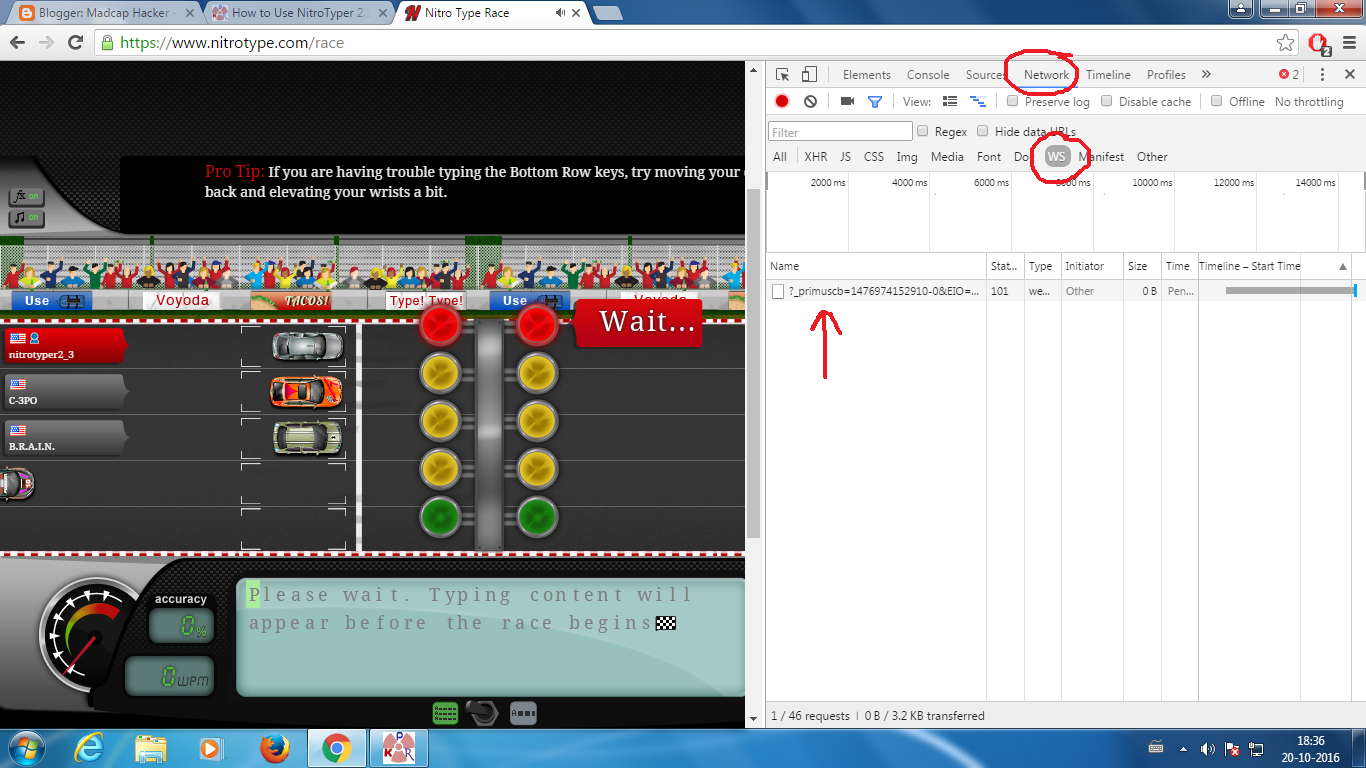Click the C-3PO racer name tag
The height and width of the screenshot is (768, 1366).
[65, 392]
